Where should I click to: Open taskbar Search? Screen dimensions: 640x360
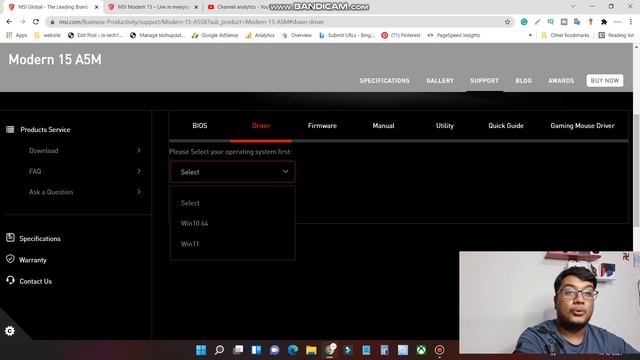[219, 350]
